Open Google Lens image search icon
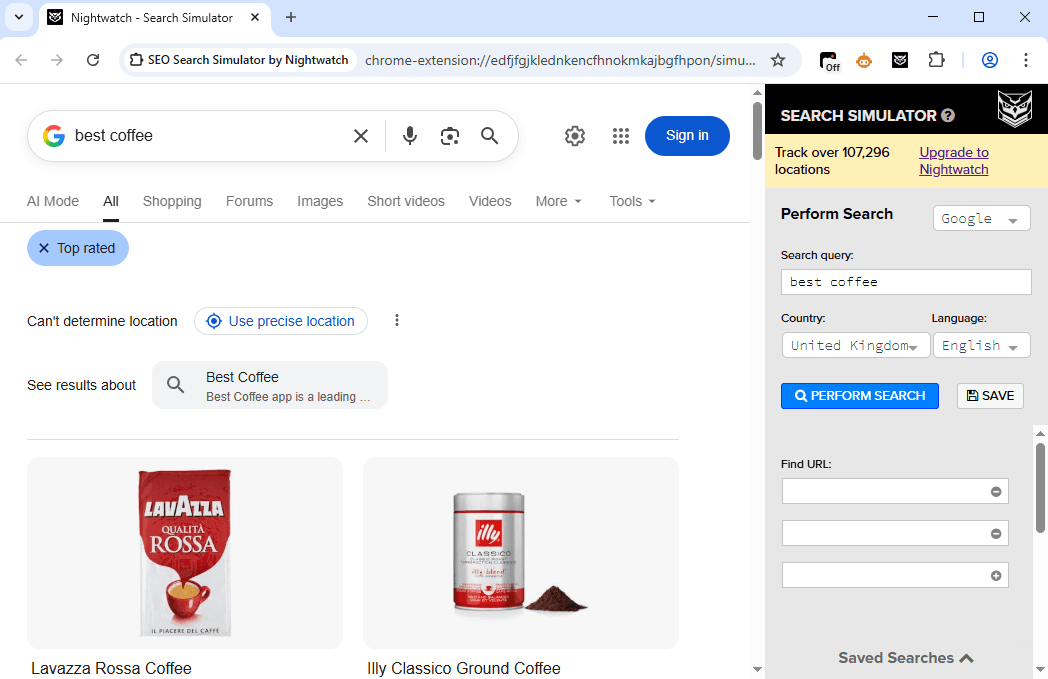Viewport: 1048px width, 679px height. (450, 136)
